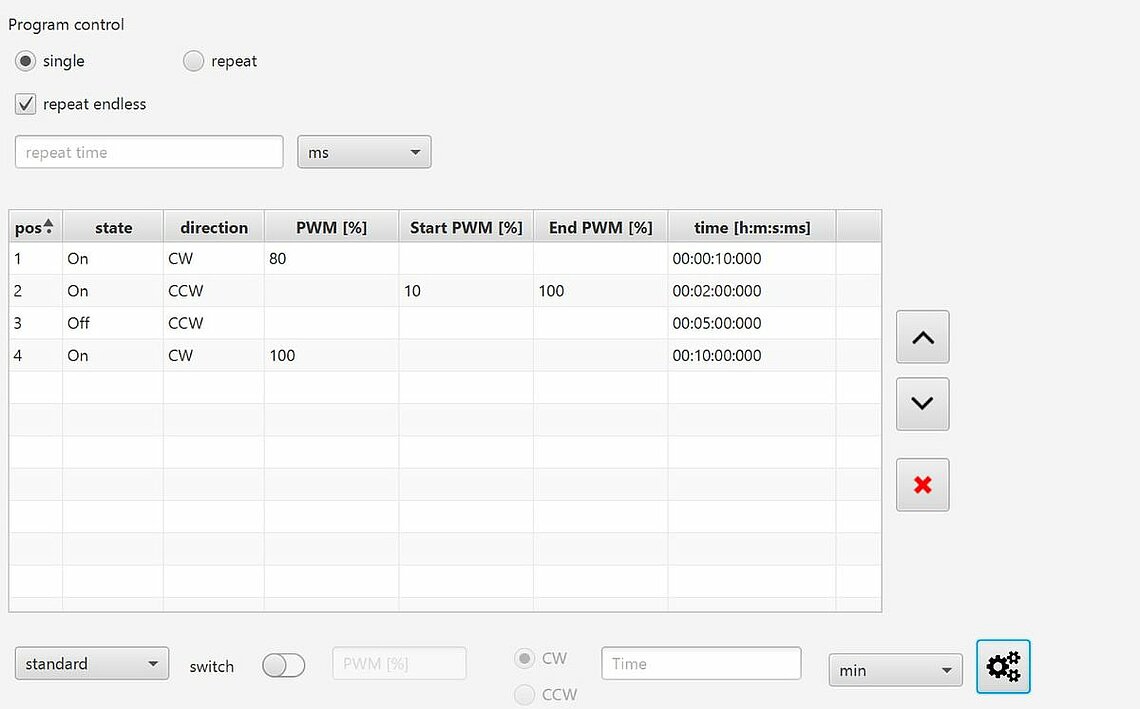1140x709 pixels.
Task: Expand the min unit dropdown
Action: (x=895, y=670)
